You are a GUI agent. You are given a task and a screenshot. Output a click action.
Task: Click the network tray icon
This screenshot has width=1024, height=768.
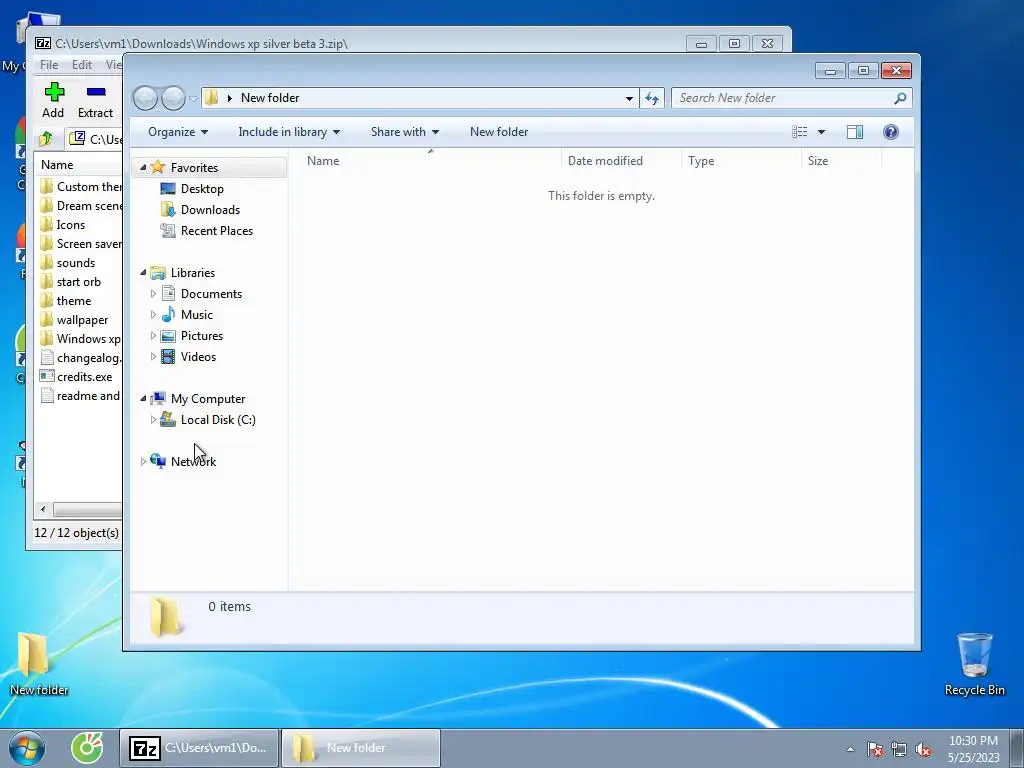point(899,749)
